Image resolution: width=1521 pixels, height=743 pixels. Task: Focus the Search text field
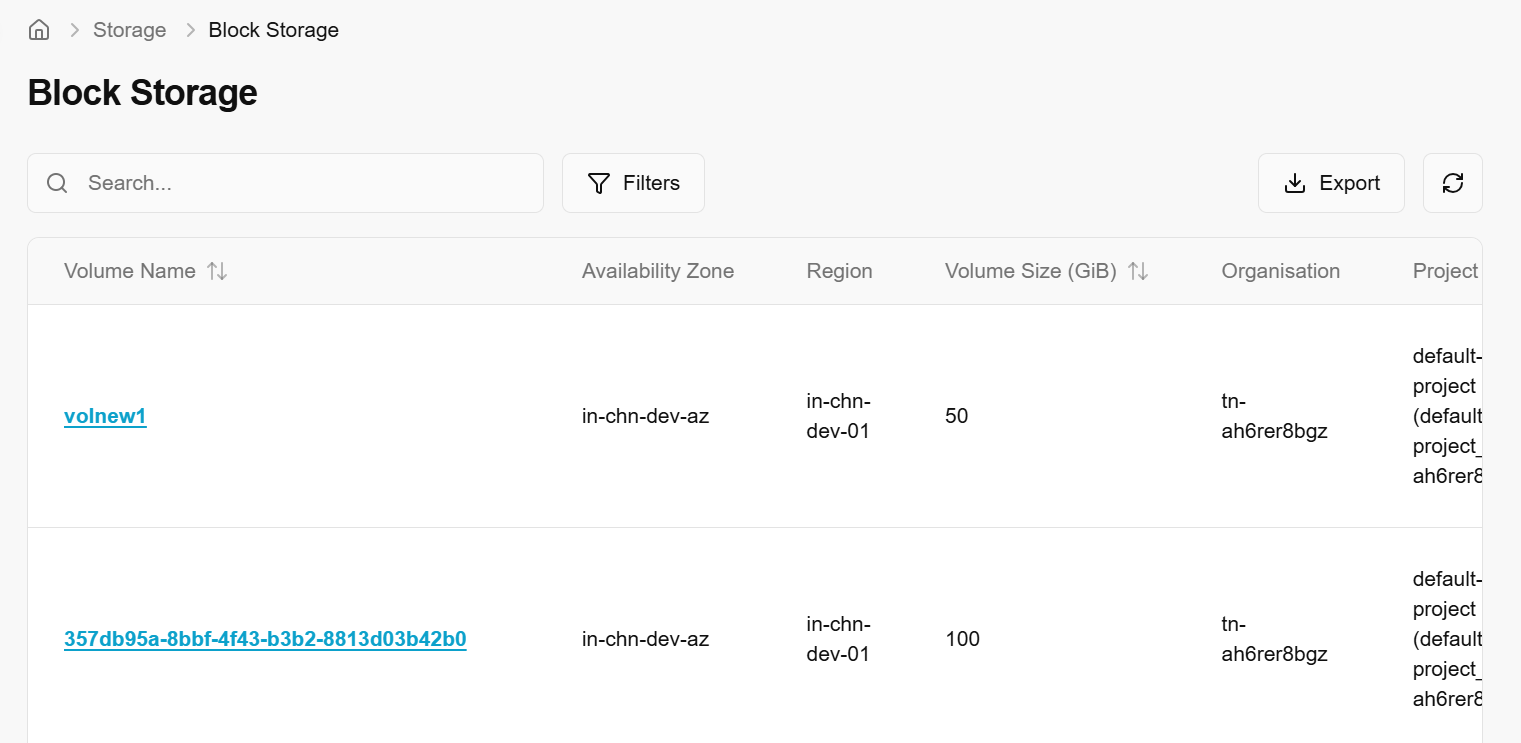[300, 183]
